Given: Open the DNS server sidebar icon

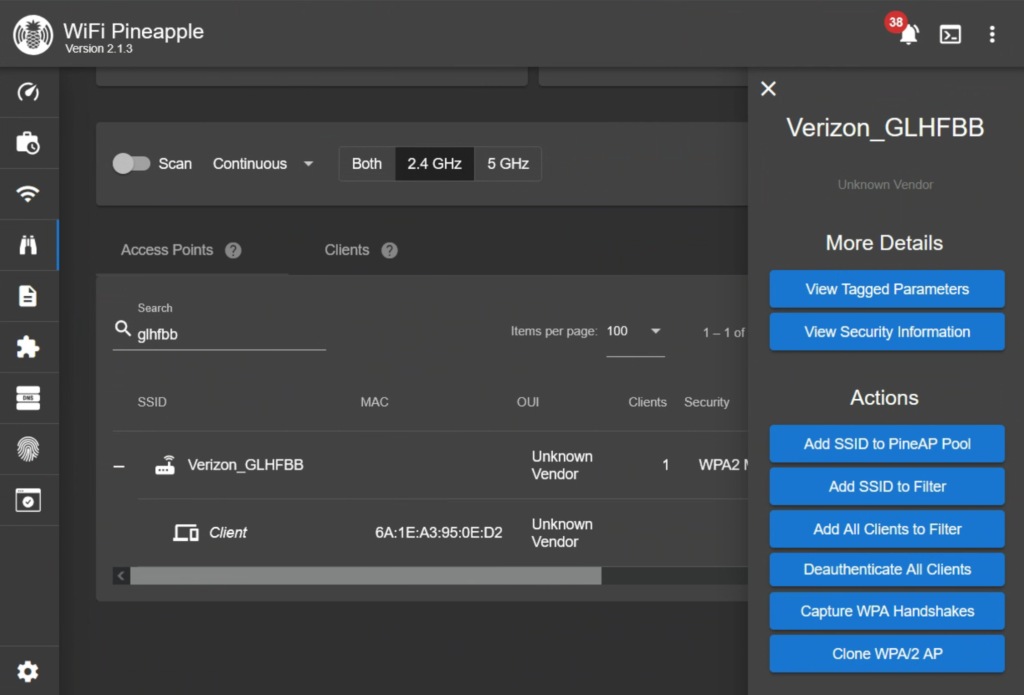Looking at the screenshot, I should click(x=28, y=398).
